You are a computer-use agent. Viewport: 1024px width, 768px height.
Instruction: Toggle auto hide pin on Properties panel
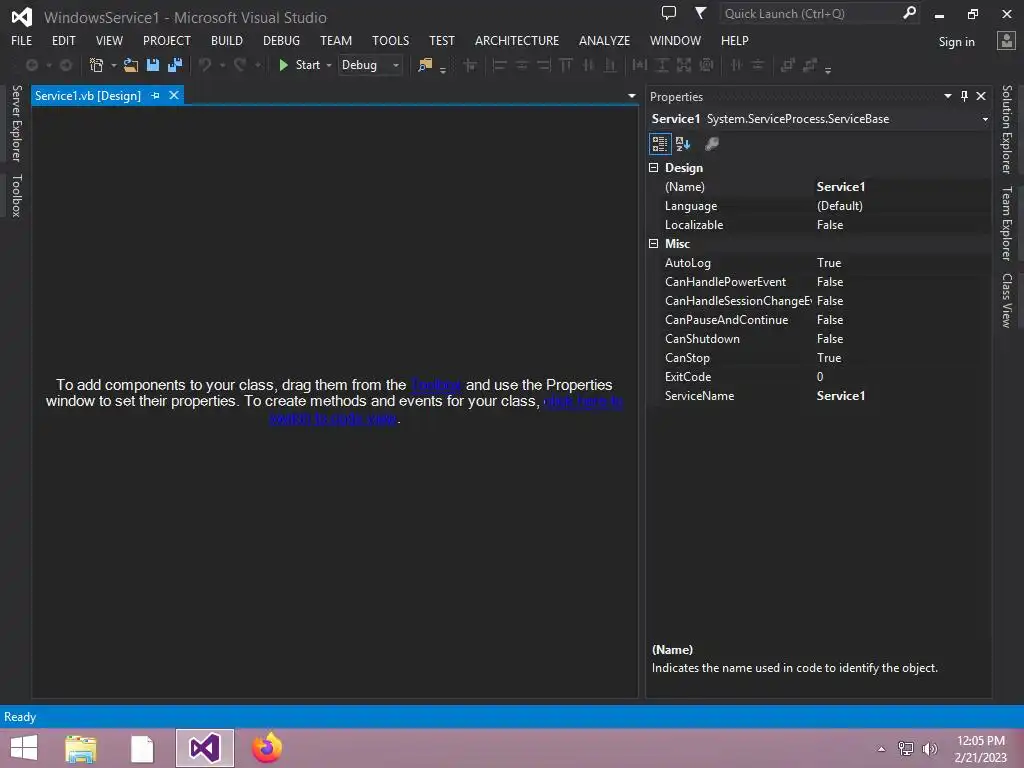965,96
